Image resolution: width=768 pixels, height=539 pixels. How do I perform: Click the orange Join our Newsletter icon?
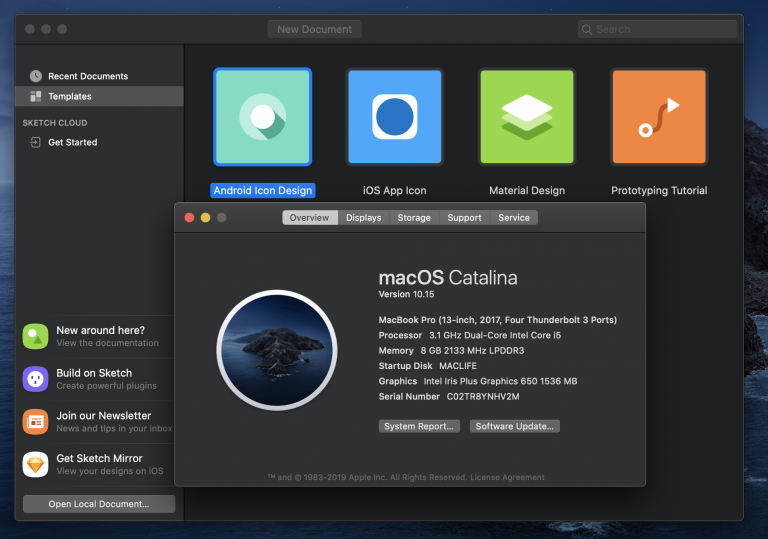tap(35, 421)
